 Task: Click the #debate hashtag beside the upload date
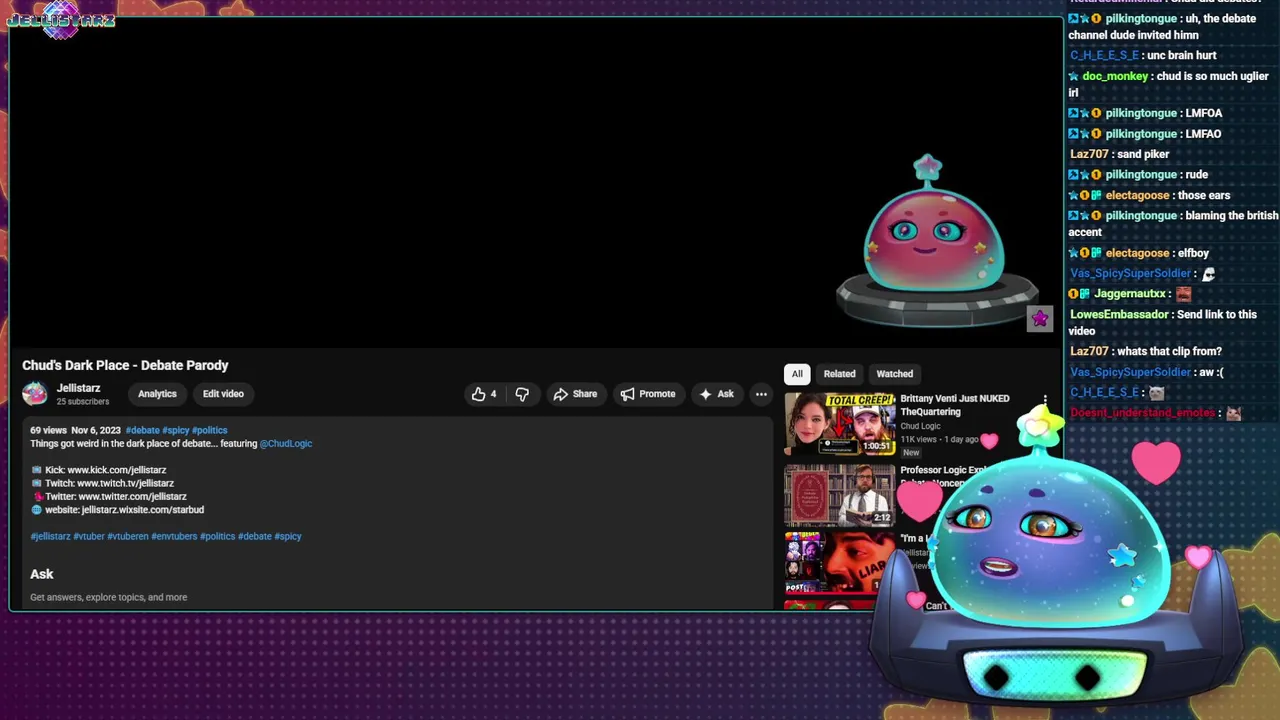[143, 430]
